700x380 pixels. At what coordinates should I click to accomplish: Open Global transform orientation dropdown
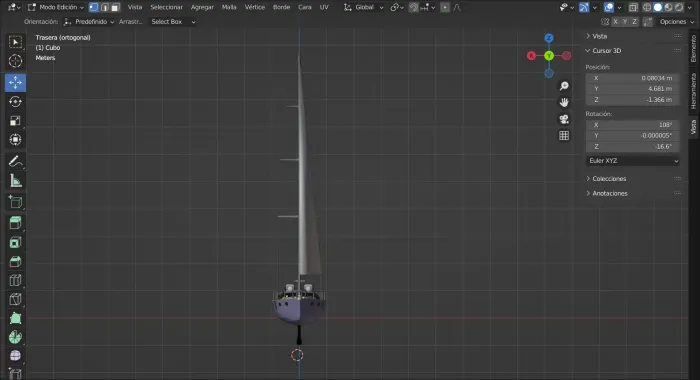click(x=364, y=7)
